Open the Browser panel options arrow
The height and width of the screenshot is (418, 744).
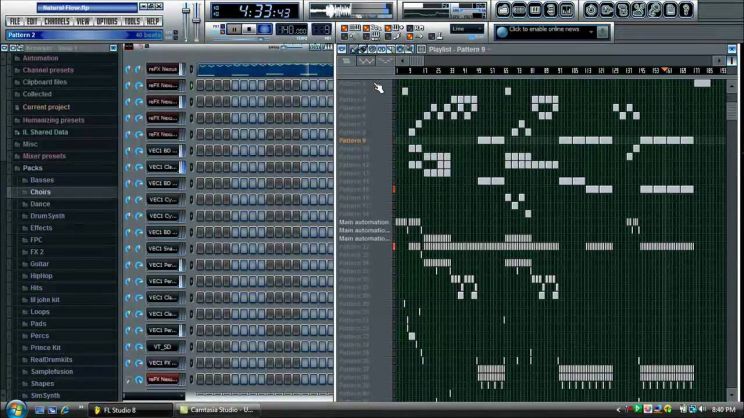tap(4, 48)
